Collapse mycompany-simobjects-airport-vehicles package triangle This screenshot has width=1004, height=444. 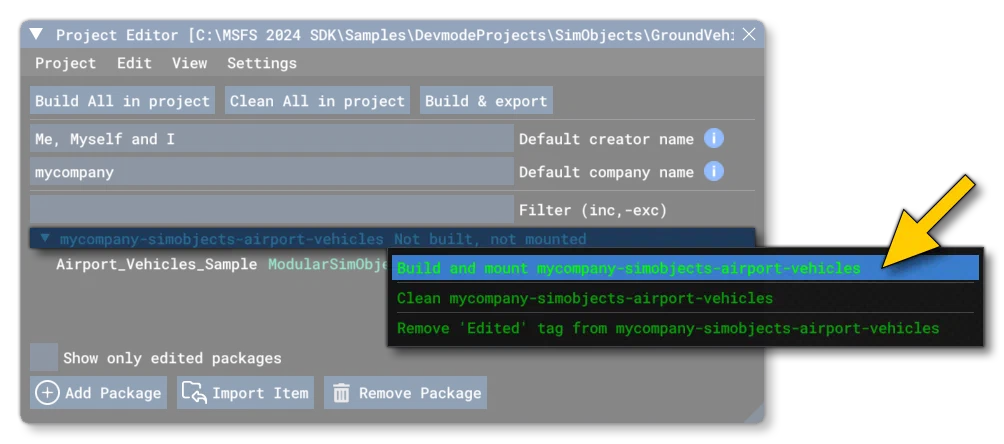tap(44, 239)
